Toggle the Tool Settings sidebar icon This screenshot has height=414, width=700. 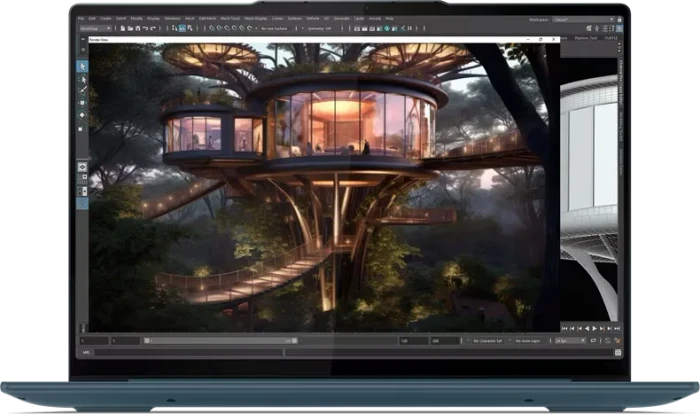[612, 29]
